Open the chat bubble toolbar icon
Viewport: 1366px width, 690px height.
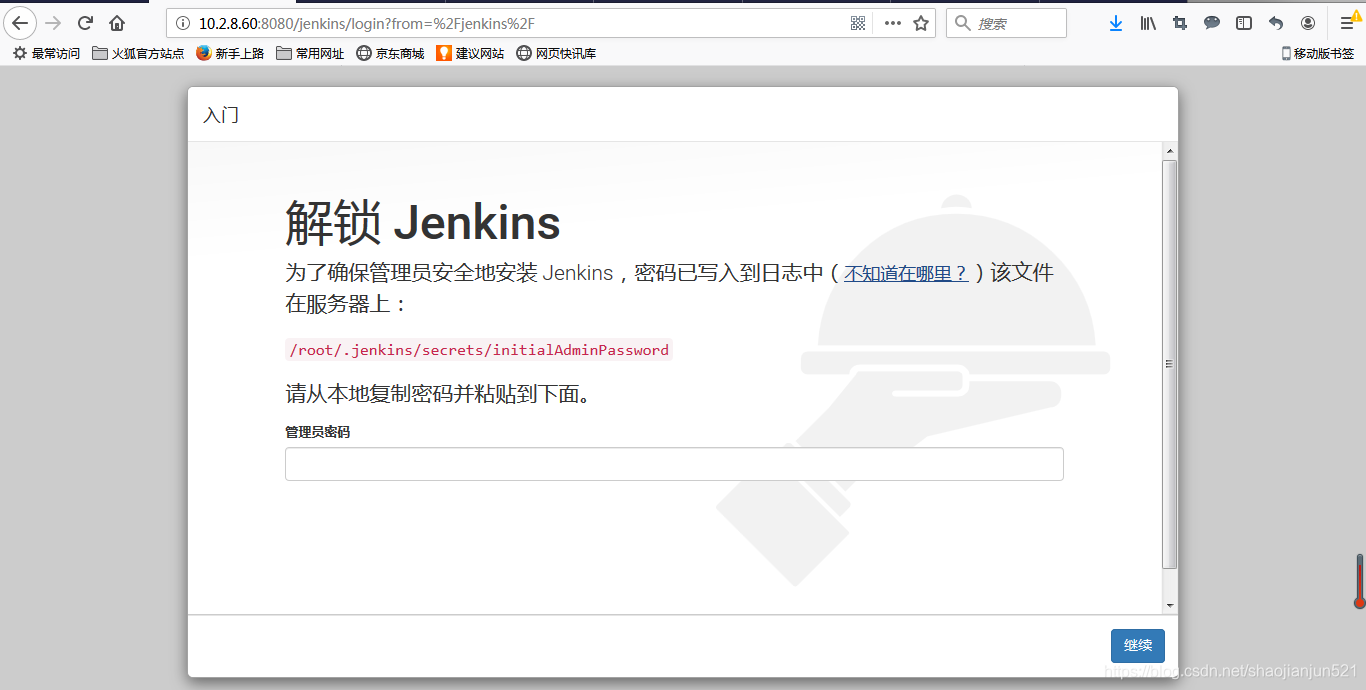tap(1212, 23)
